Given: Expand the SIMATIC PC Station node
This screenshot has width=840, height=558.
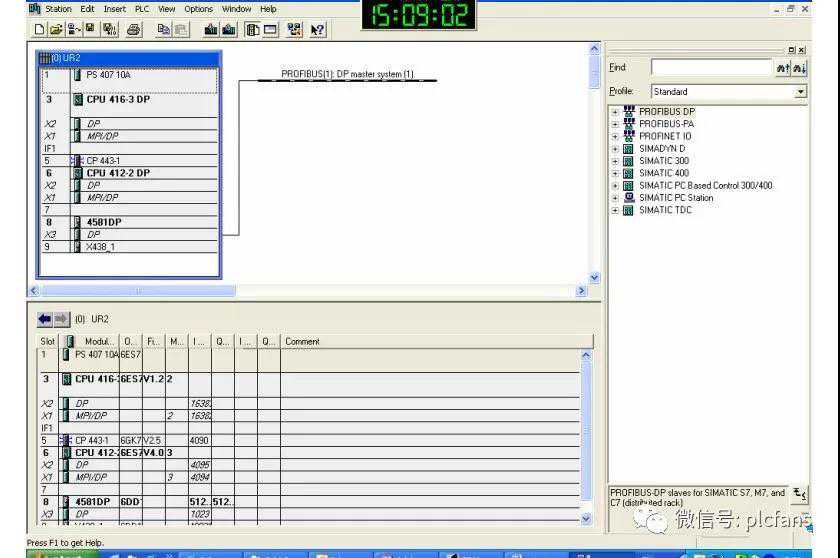Looking at the screenshot, I should [615, 198].
